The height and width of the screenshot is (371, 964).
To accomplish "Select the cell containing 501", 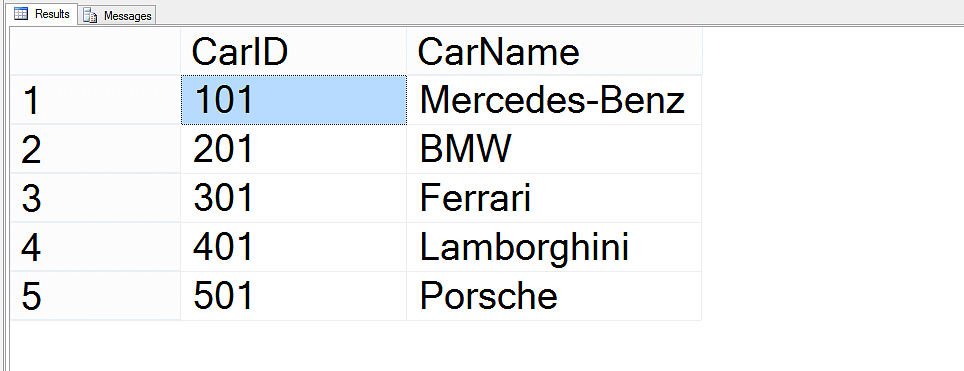I will 293,296.
